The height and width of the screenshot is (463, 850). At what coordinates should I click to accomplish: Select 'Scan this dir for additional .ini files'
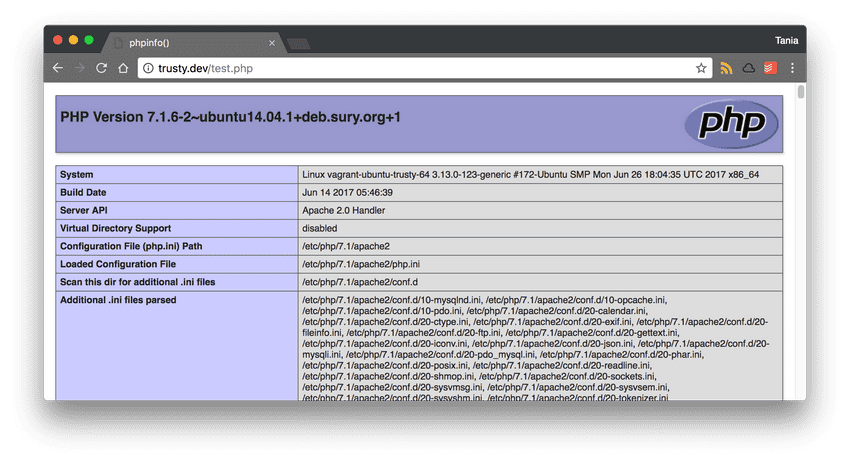coord(138,282)
